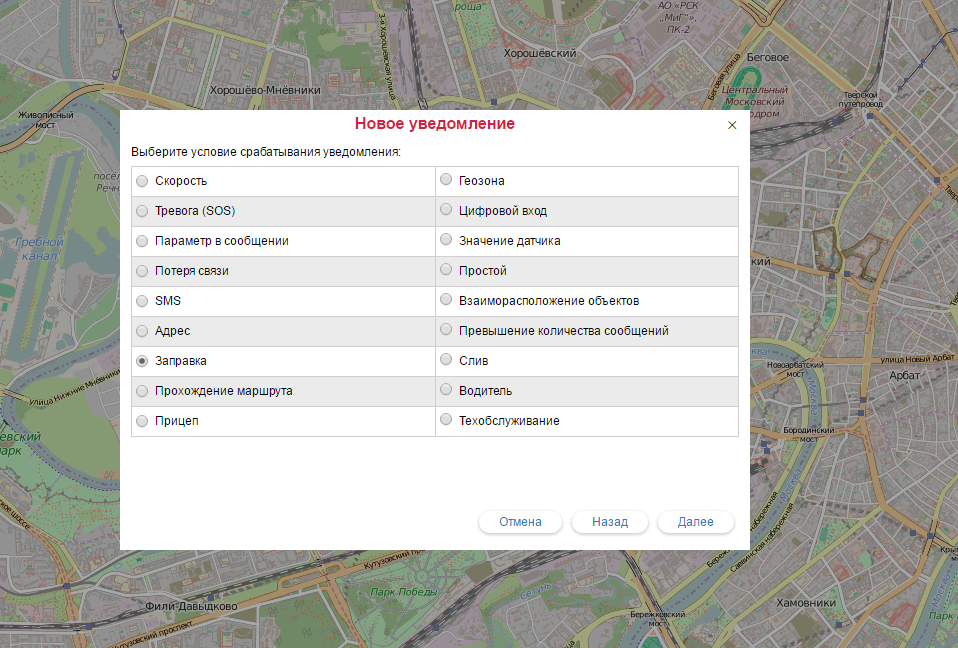Screen dimensions: 958x648
Task: Select Водитель as notification condition
Action: click(x=445, y=391)
